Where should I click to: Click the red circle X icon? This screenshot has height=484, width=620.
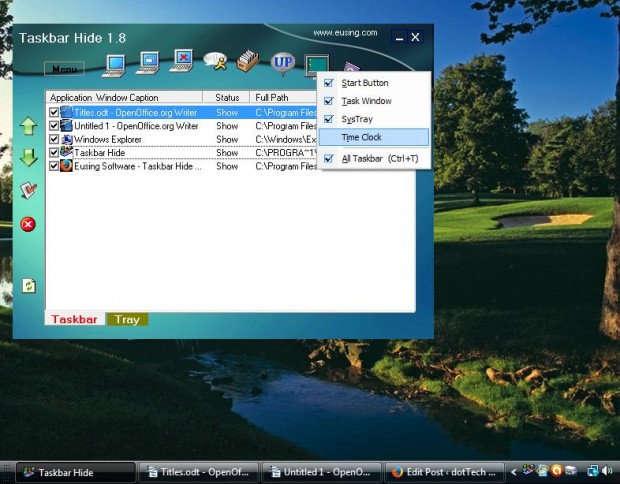coord(28,224)
